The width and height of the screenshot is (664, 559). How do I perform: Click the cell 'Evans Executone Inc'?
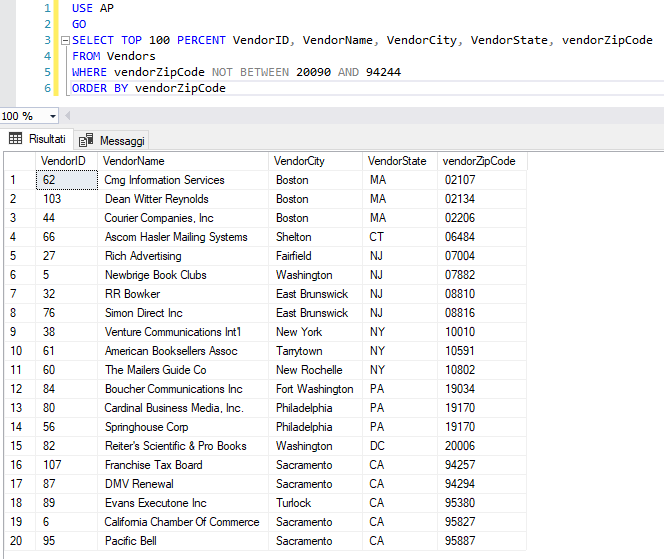coord(183,503)
